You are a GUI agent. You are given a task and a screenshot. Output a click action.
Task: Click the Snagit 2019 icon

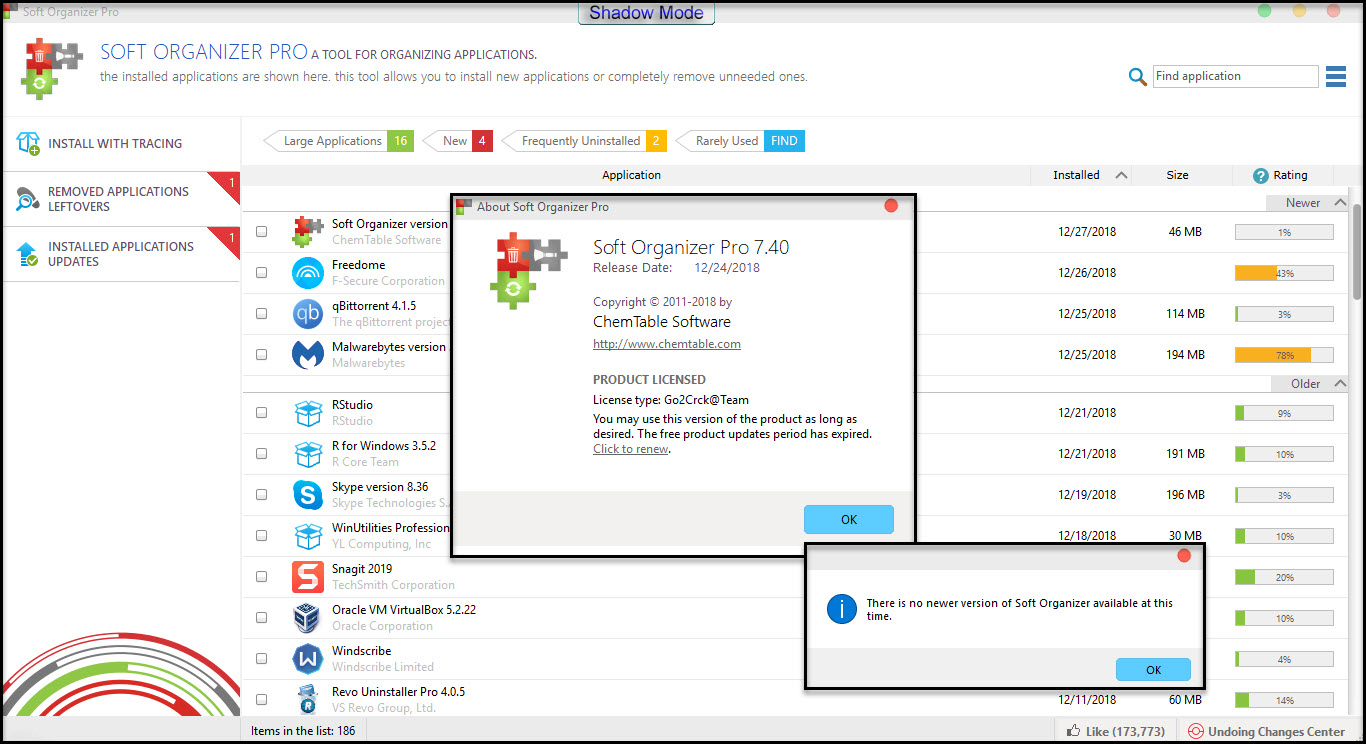(308, 577)
